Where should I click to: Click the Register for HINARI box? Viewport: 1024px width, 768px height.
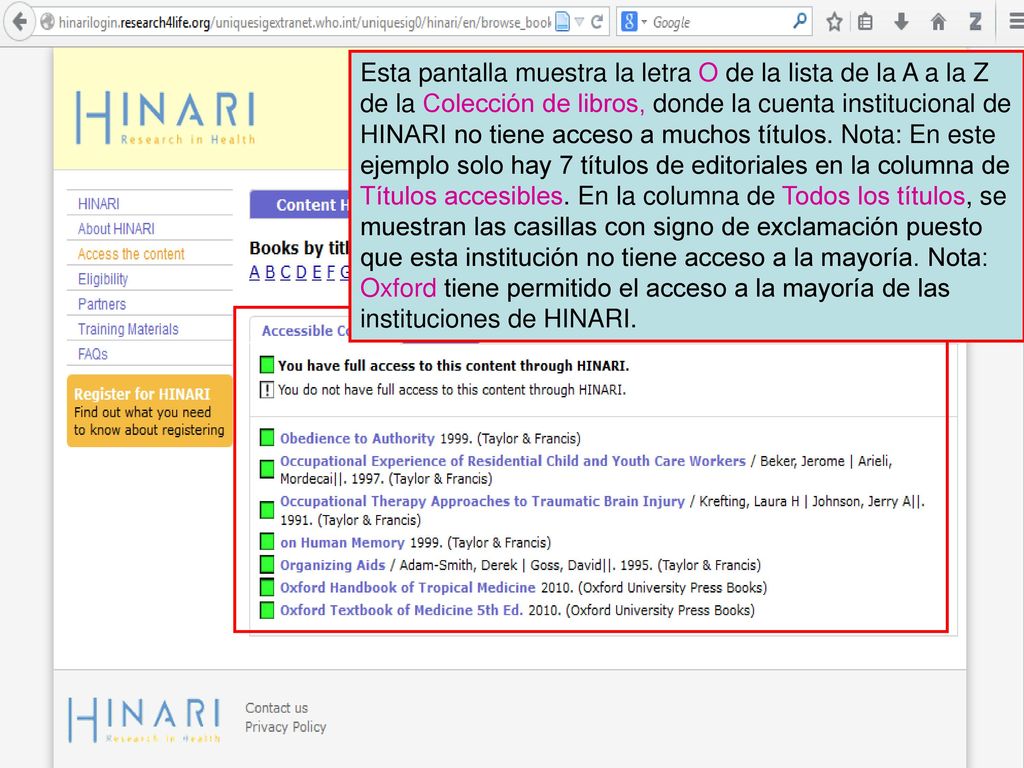coord(150,411)
